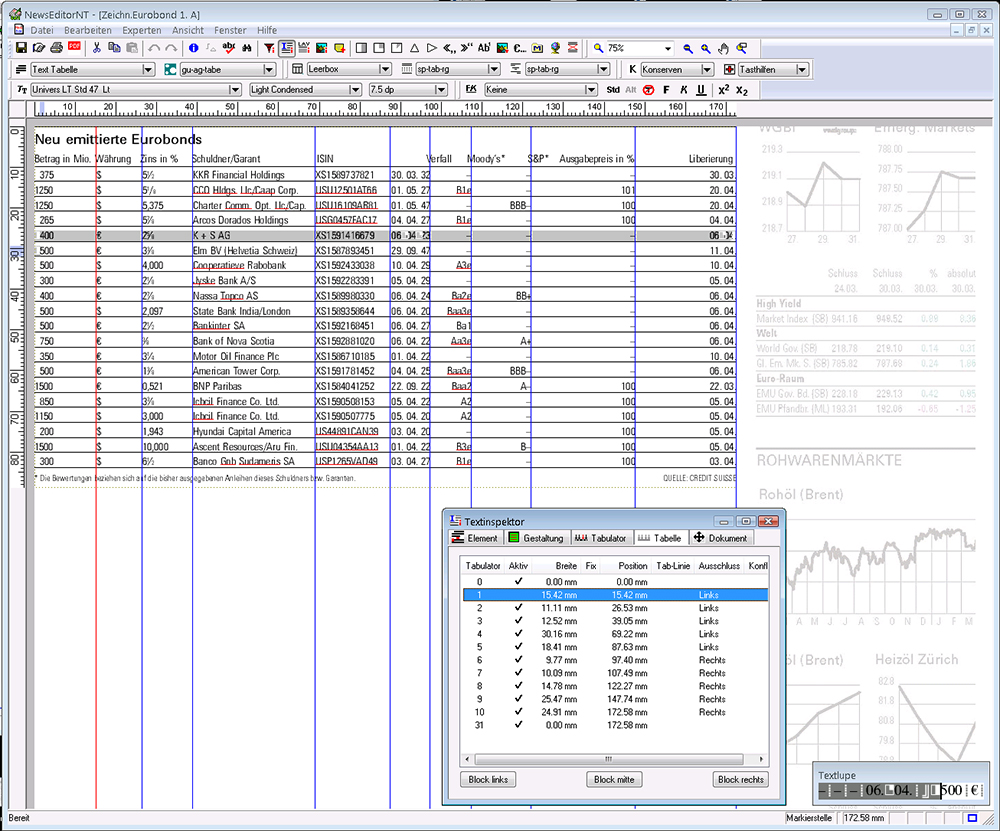Open the Bearbeiten menu
This screenshot has width=1000, height=831.
88,30
